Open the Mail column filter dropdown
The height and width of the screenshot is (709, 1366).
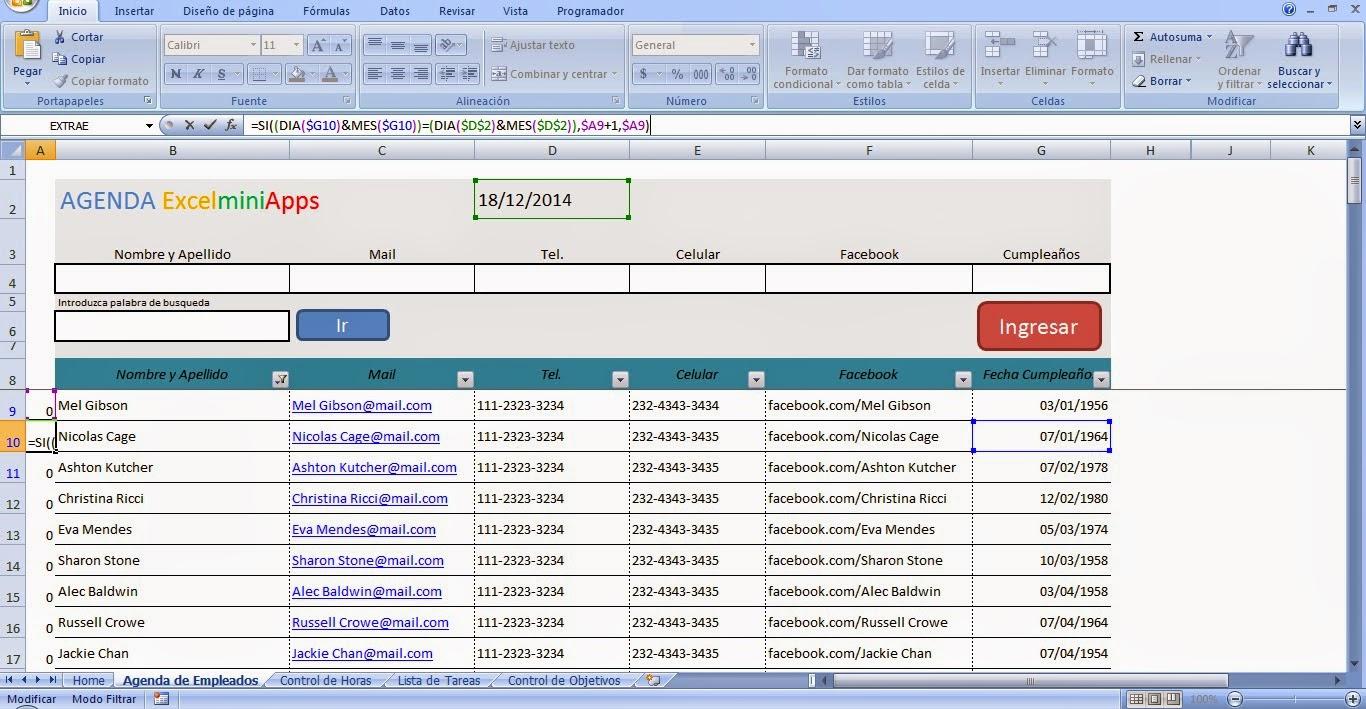[464, 379]
